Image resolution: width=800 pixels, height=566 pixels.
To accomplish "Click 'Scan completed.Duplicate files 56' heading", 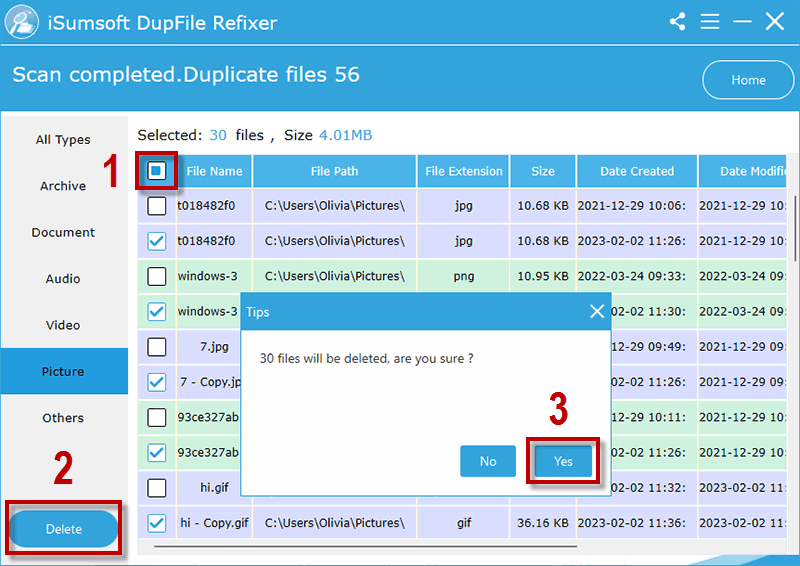I will click(x=186, y=75).
